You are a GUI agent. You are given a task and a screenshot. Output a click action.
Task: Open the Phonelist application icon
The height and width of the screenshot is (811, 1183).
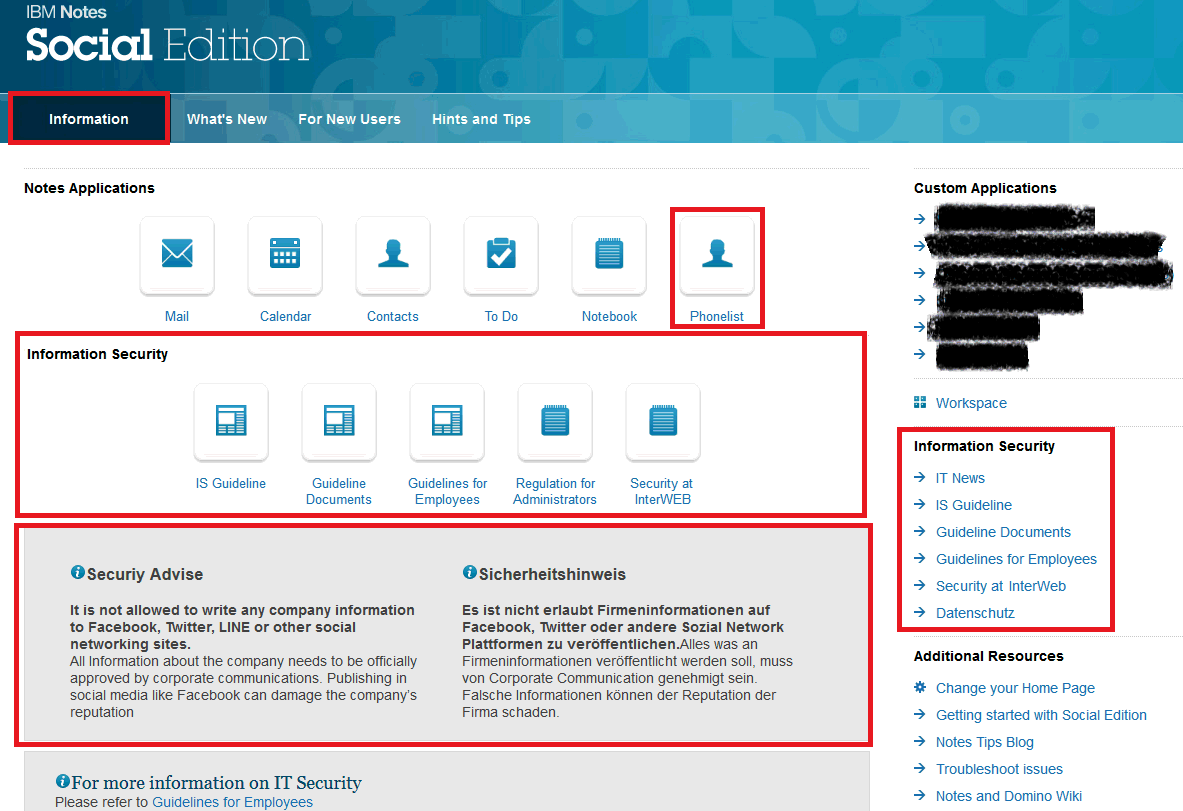pos(717,256)
